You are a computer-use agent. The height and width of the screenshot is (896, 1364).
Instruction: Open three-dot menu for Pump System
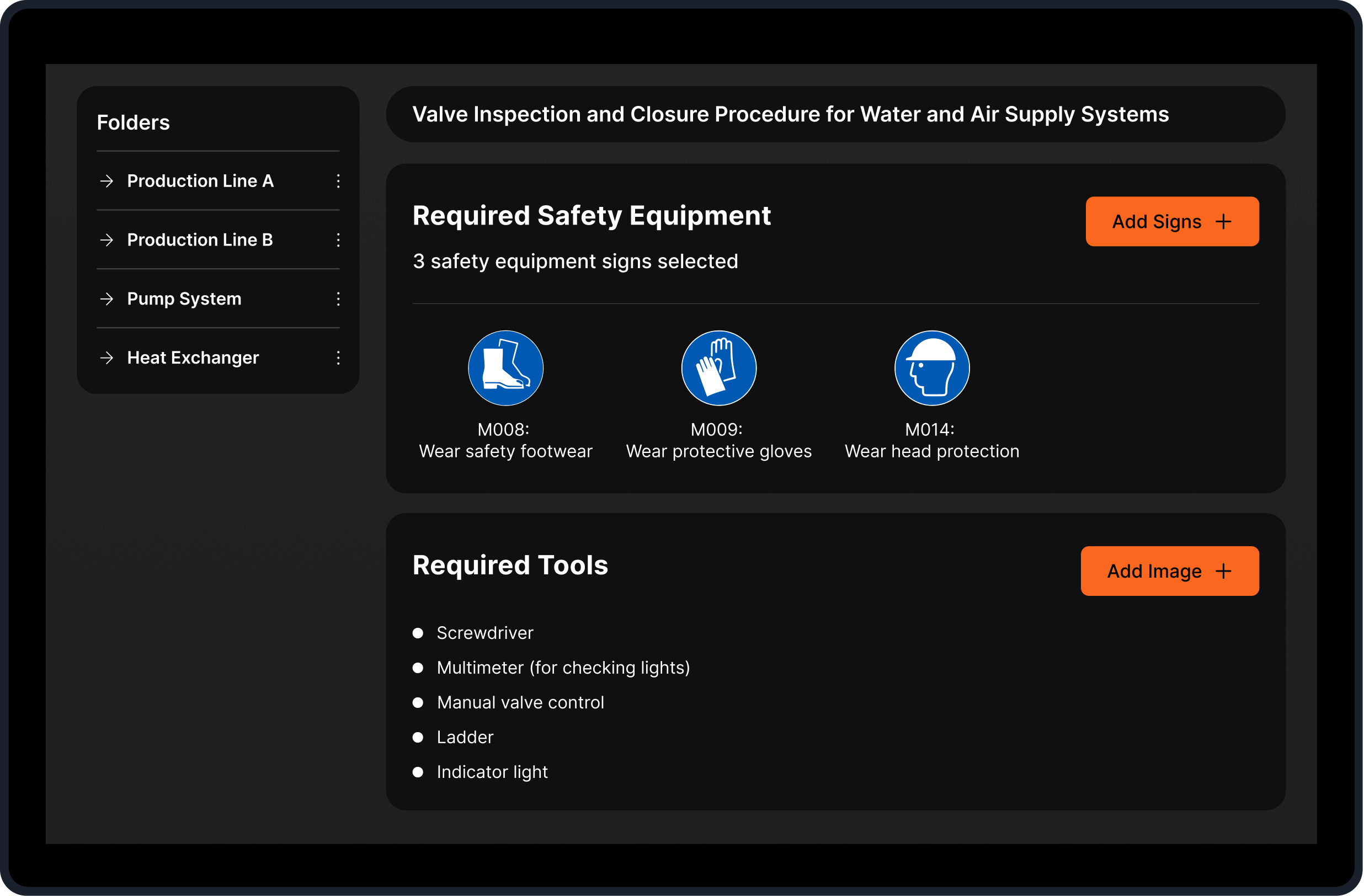pyautogui.click(x=338, y=299)
